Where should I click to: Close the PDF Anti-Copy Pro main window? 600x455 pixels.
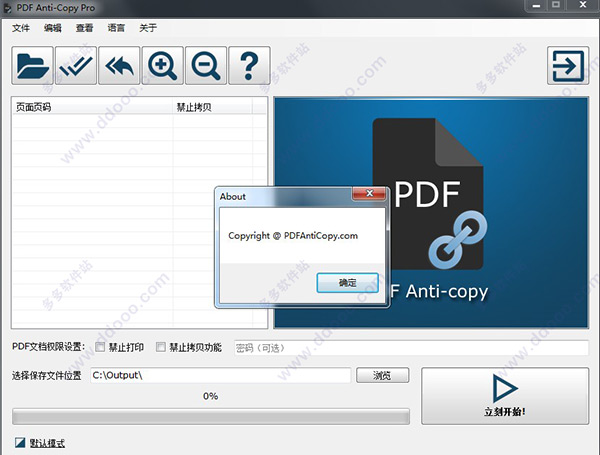coord(583,5)
